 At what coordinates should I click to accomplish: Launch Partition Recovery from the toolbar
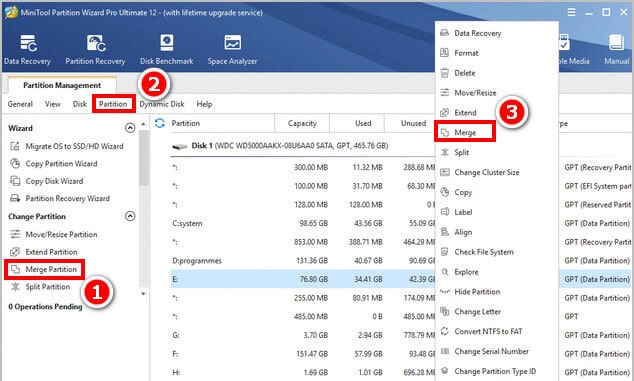tap(95, 49)
